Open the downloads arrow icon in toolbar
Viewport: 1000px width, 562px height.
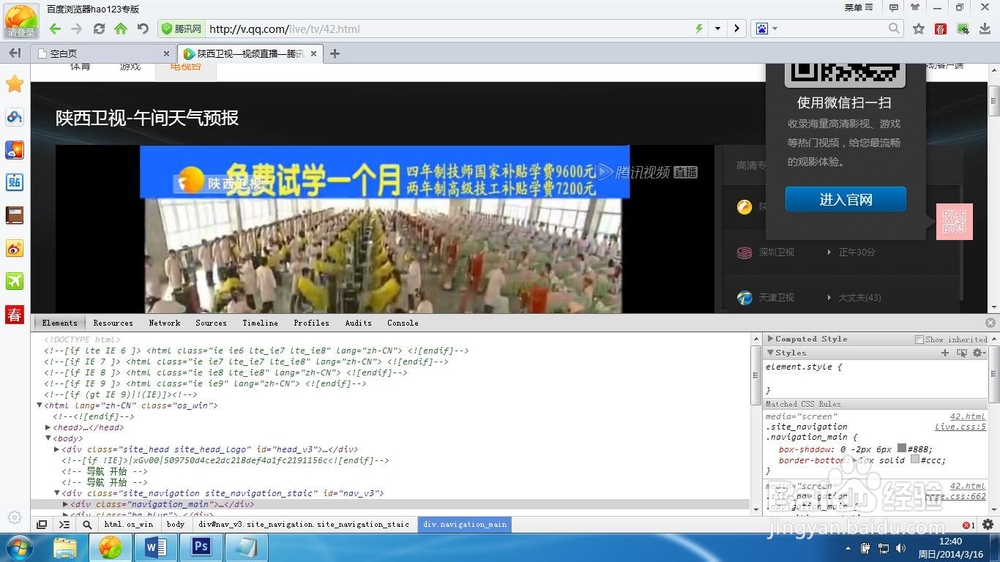click(985, 29)
